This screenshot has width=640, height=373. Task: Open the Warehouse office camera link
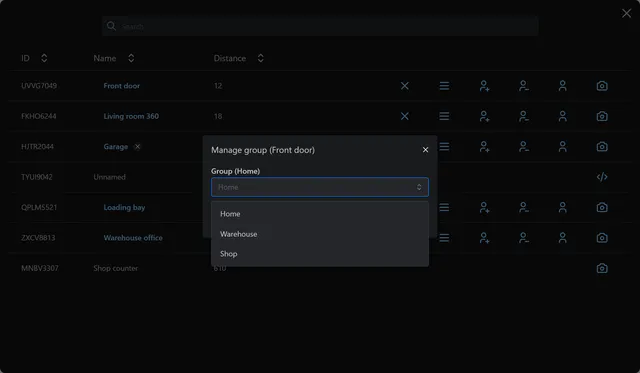pyautogui.click(x=133, y=238)
